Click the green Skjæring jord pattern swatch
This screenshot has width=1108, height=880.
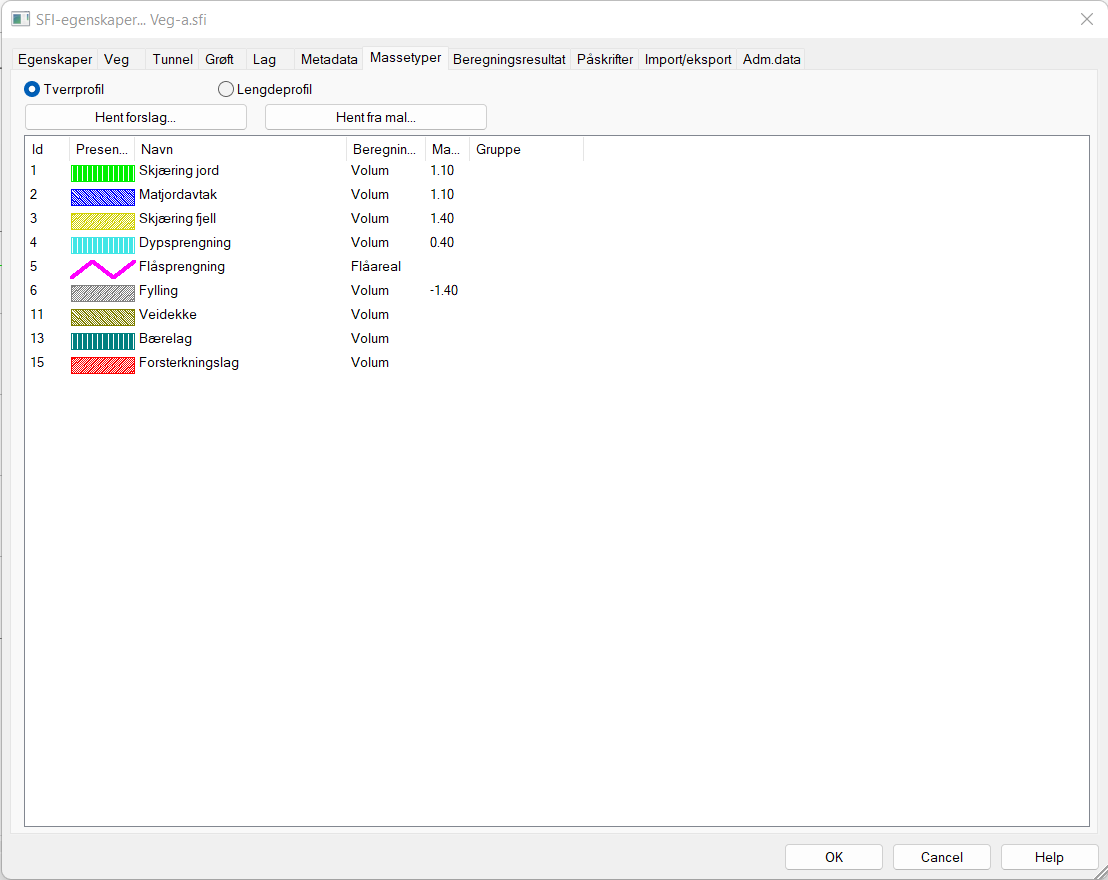(102, 172)
